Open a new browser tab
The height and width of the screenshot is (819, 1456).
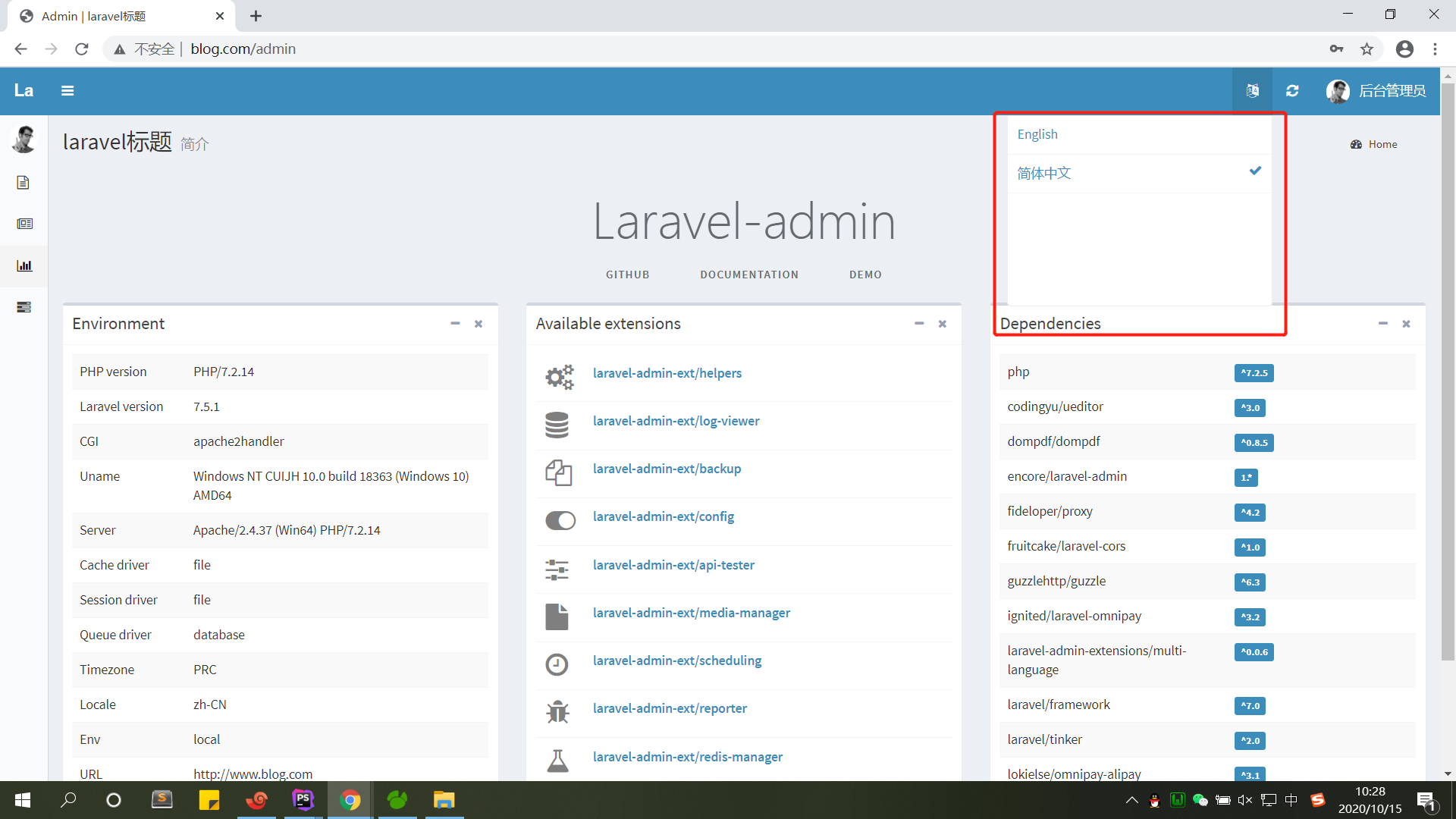[x=256, y=16]
